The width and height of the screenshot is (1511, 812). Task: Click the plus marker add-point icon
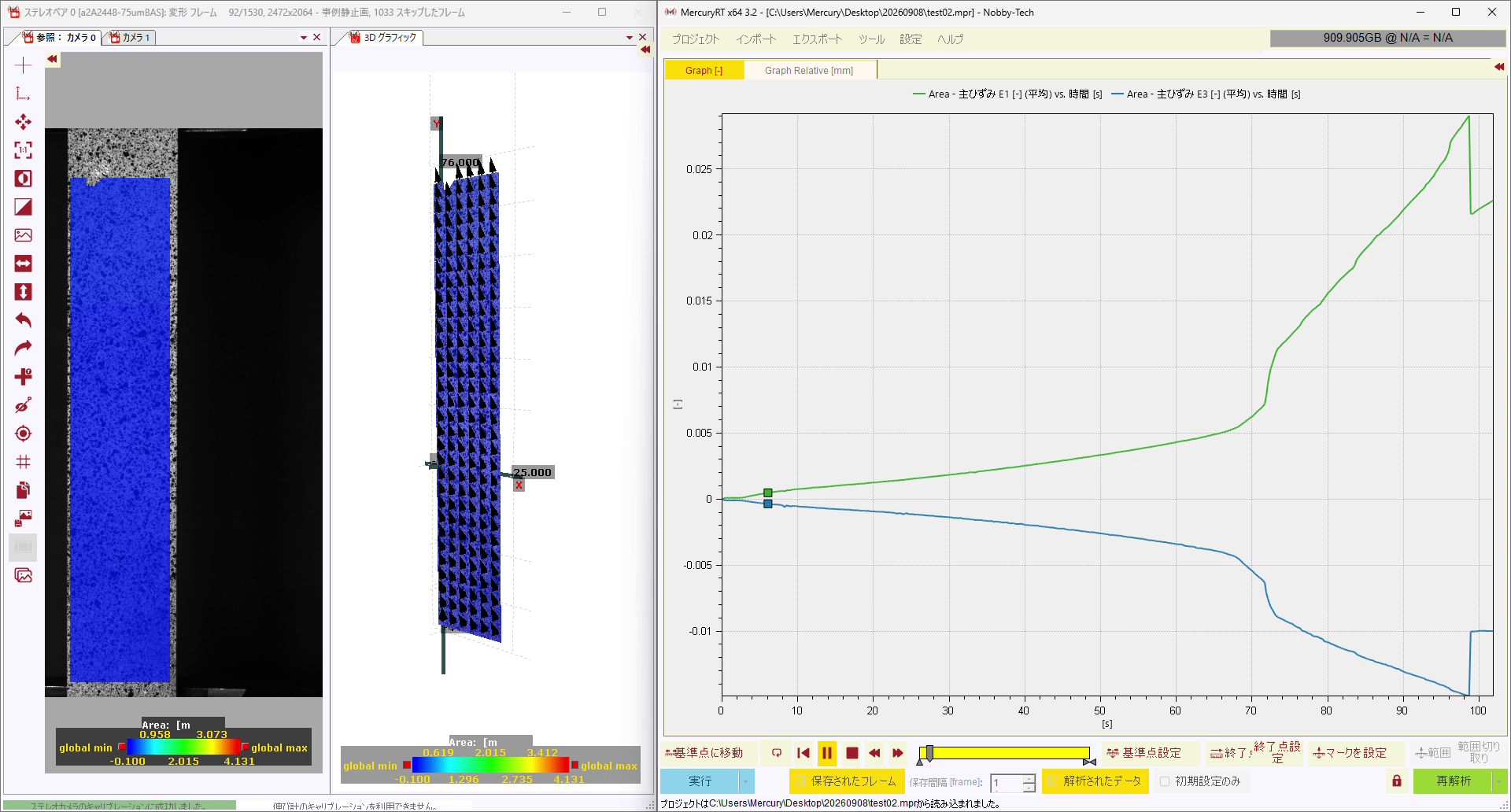(23, 377)
